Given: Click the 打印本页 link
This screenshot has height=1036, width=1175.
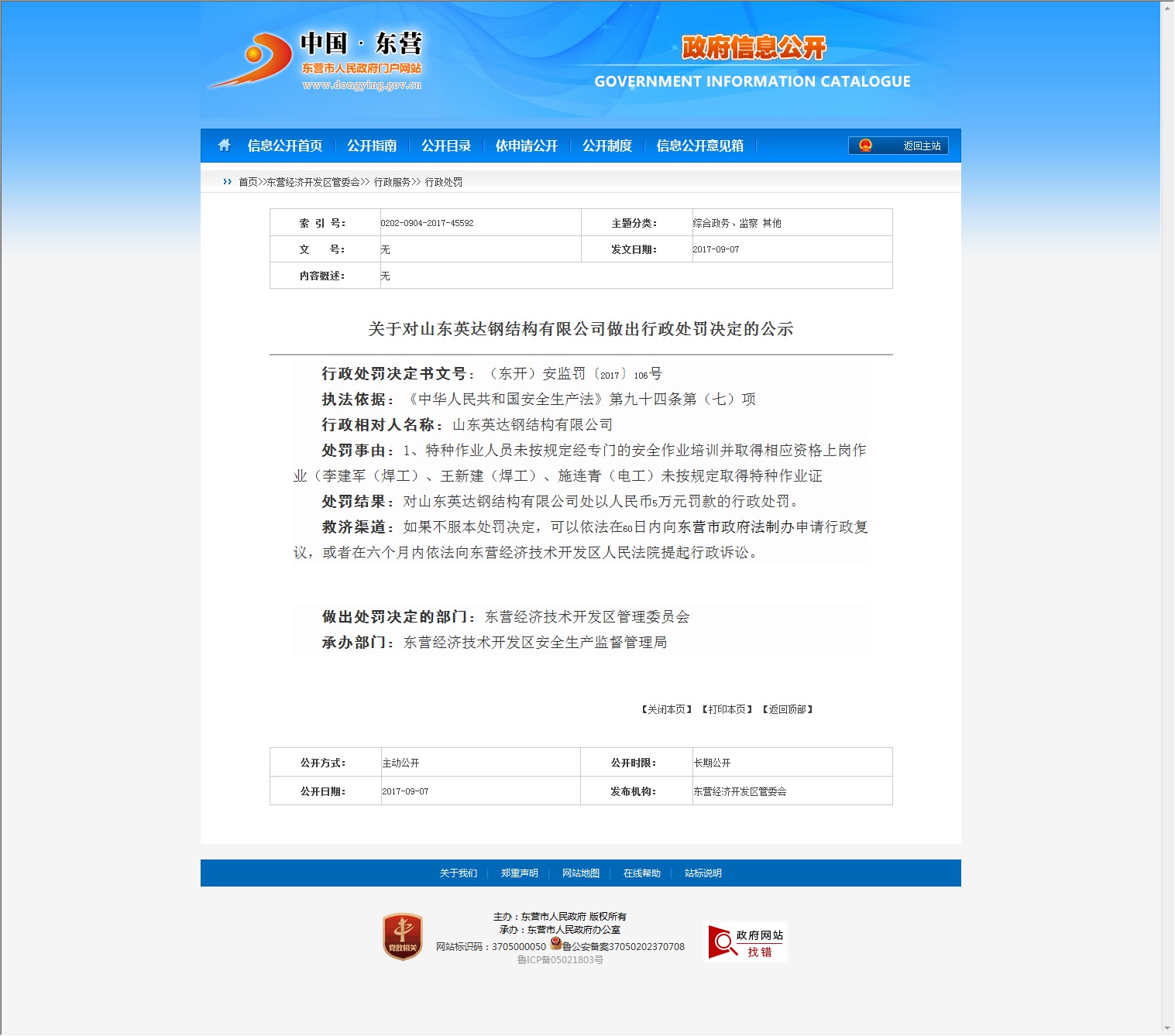Looking at the screenshot, I should click(727, 709).
